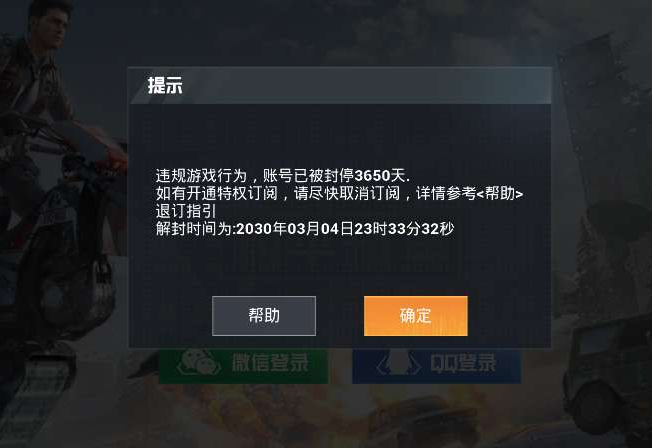Image resolution: width=652 pixels, height=448 pixels.
Task: Tap the dimmed 微信登录 login button text
Action: [270, 363]
